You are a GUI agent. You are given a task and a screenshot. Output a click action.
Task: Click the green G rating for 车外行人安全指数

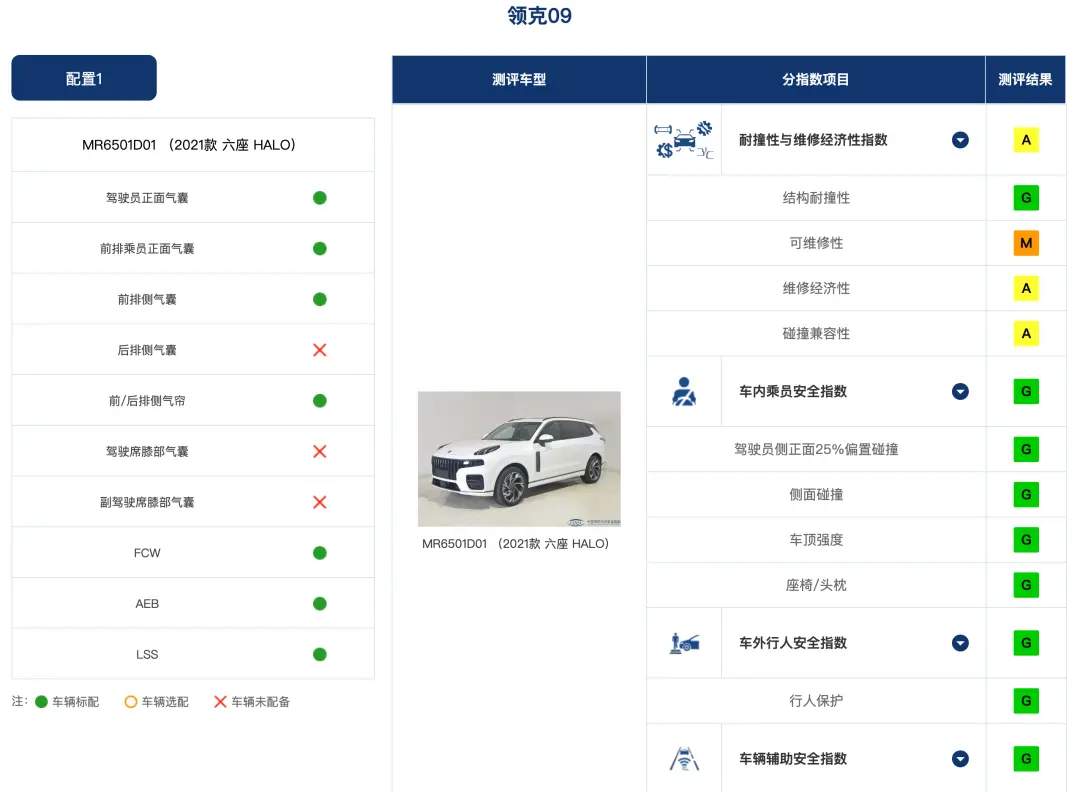click(1026, 643)
